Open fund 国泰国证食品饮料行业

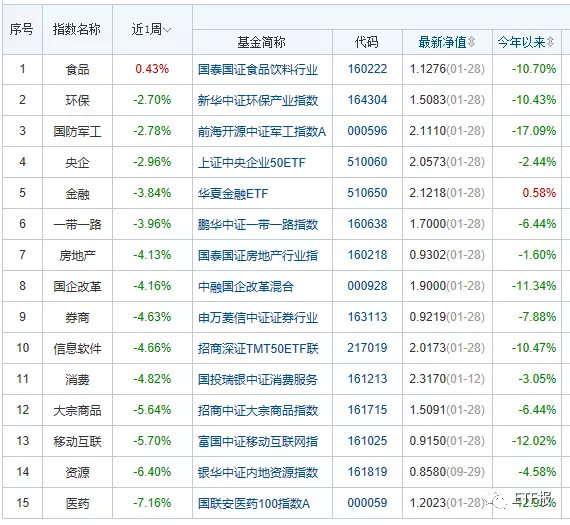tap(258, 69)
